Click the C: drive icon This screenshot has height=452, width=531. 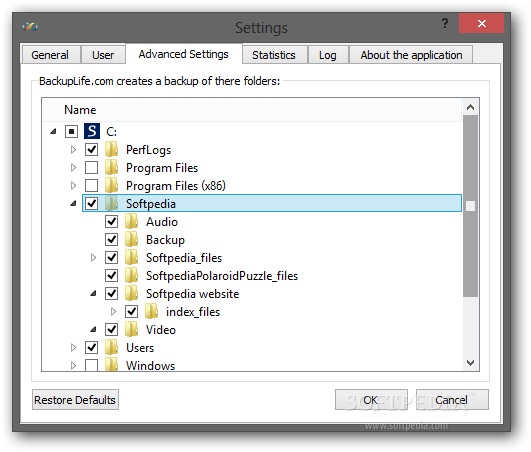(92, 131)
